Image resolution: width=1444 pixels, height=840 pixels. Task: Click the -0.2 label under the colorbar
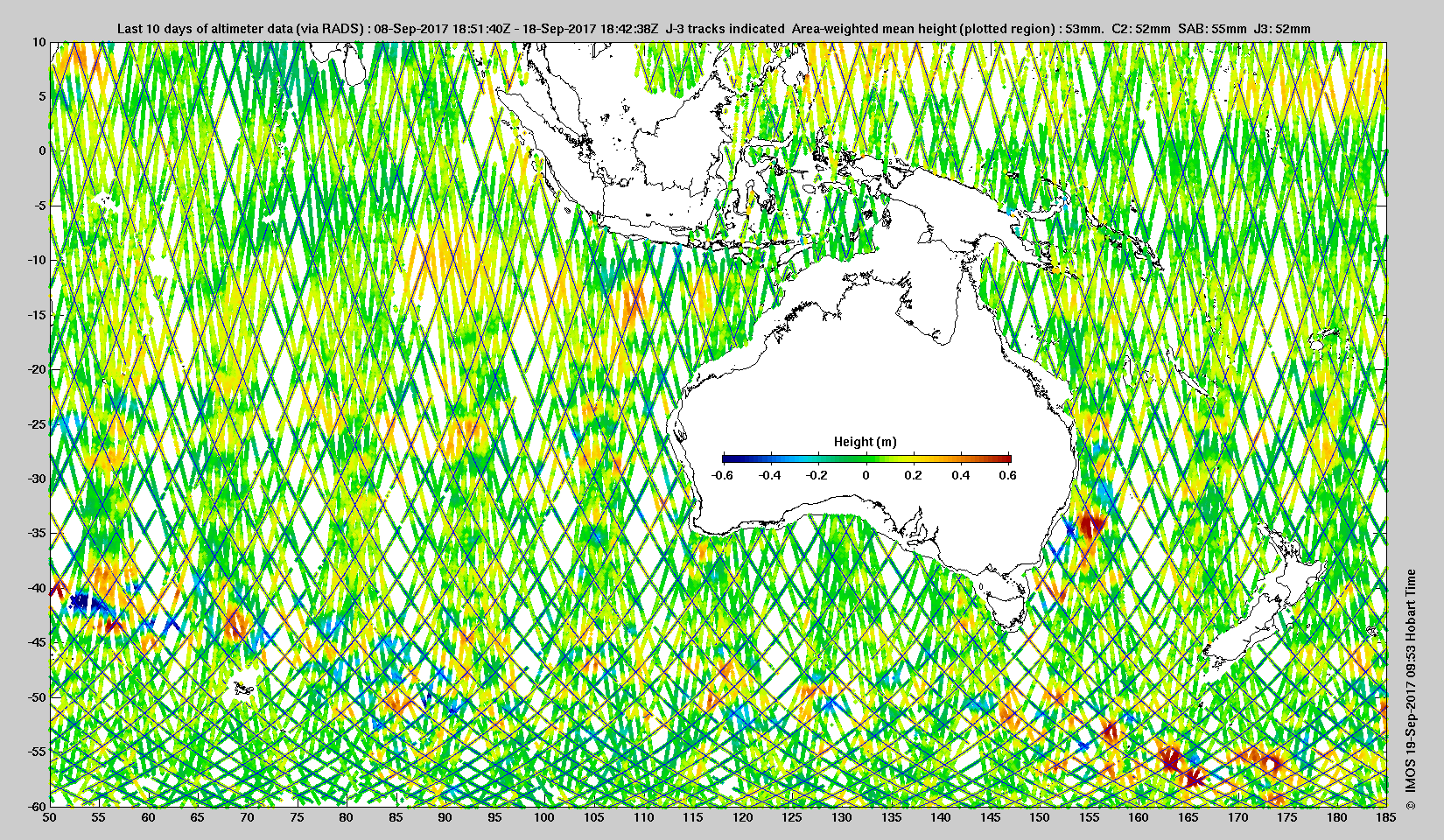[817, 475]
